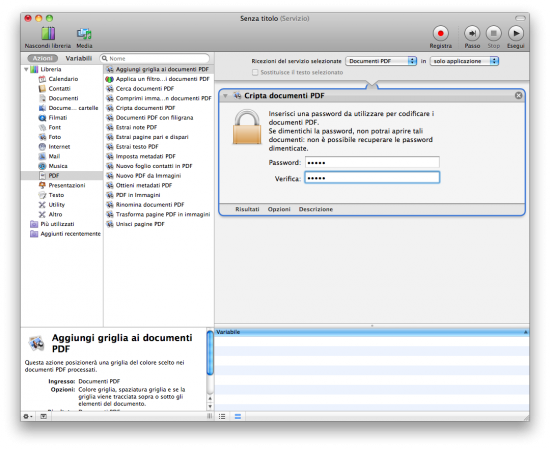The width and height of the screenshot is (550, 449).
Task: Open the Documenti PDF dropdown
Action: click(381, 61)
